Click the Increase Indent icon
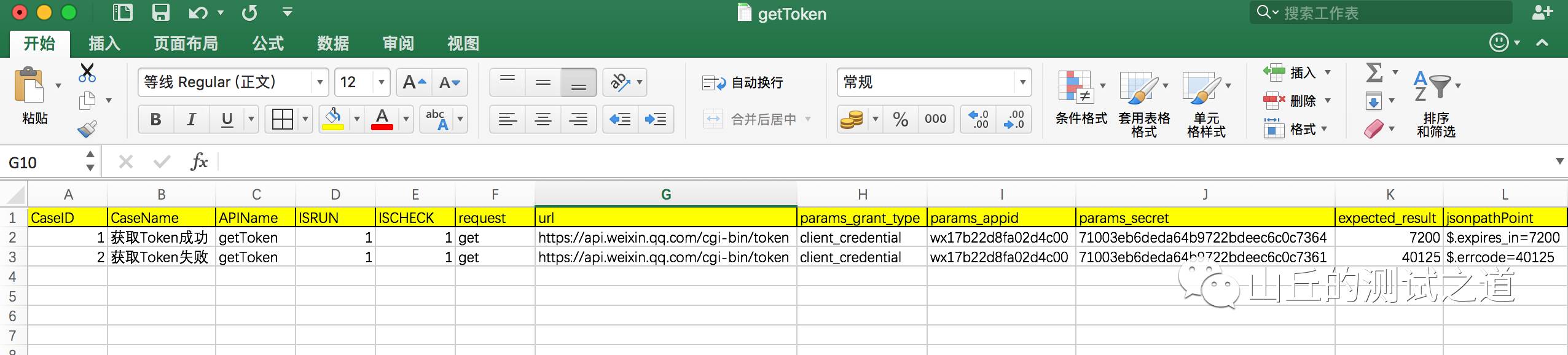1568x355 pixels. coord(656,119)
